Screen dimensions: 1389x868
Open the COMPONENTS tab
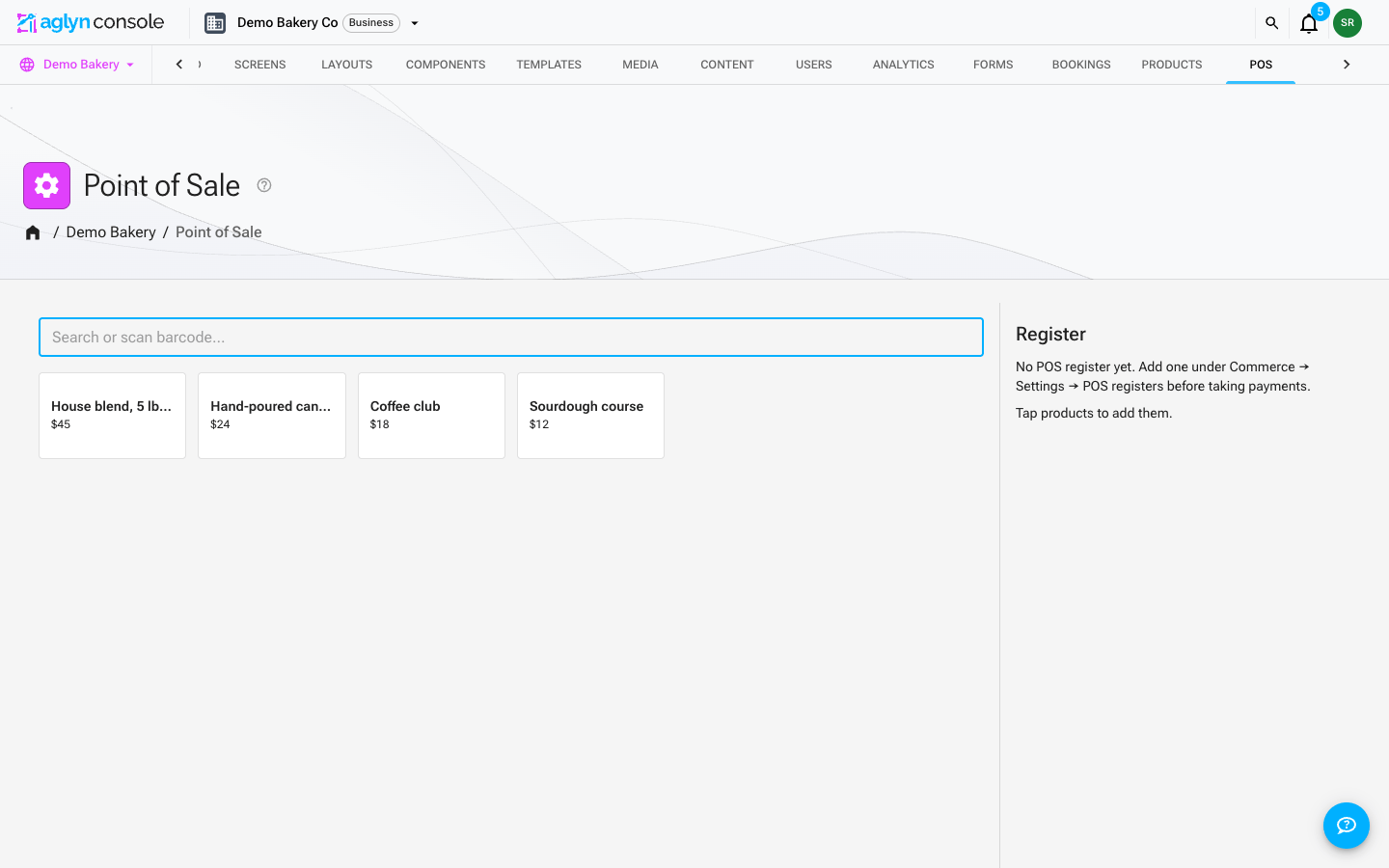click(x=446, y=65)
